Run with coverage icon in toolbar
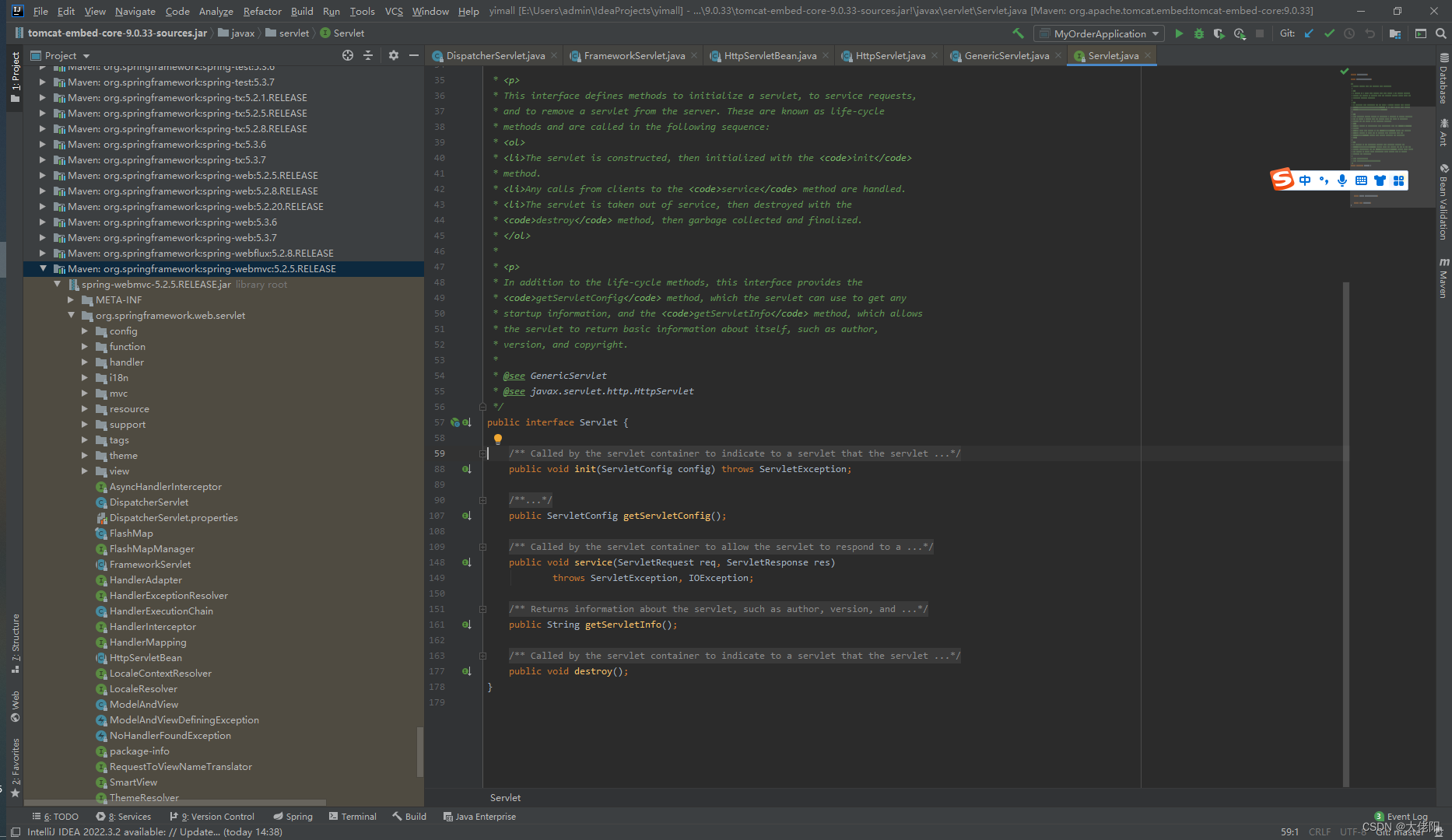The image size is (1452, 840). 1219,33
